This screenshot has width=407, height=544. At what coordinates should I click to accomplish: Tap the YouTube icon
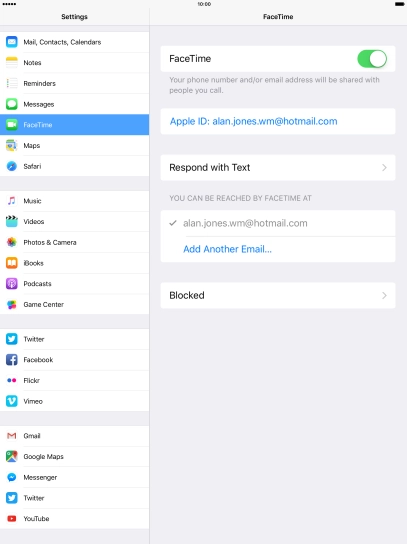point(11,519)
